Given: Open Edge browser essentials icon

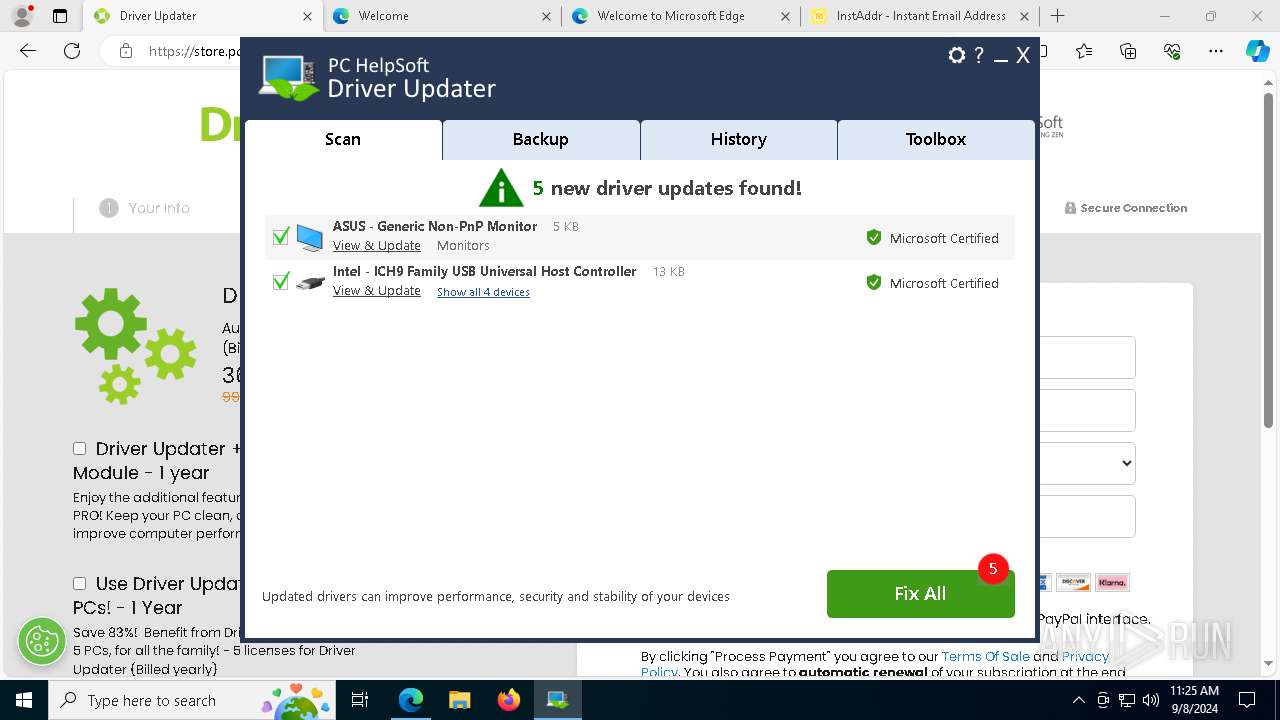Looking at the screenshot, I should (1172, 52).
